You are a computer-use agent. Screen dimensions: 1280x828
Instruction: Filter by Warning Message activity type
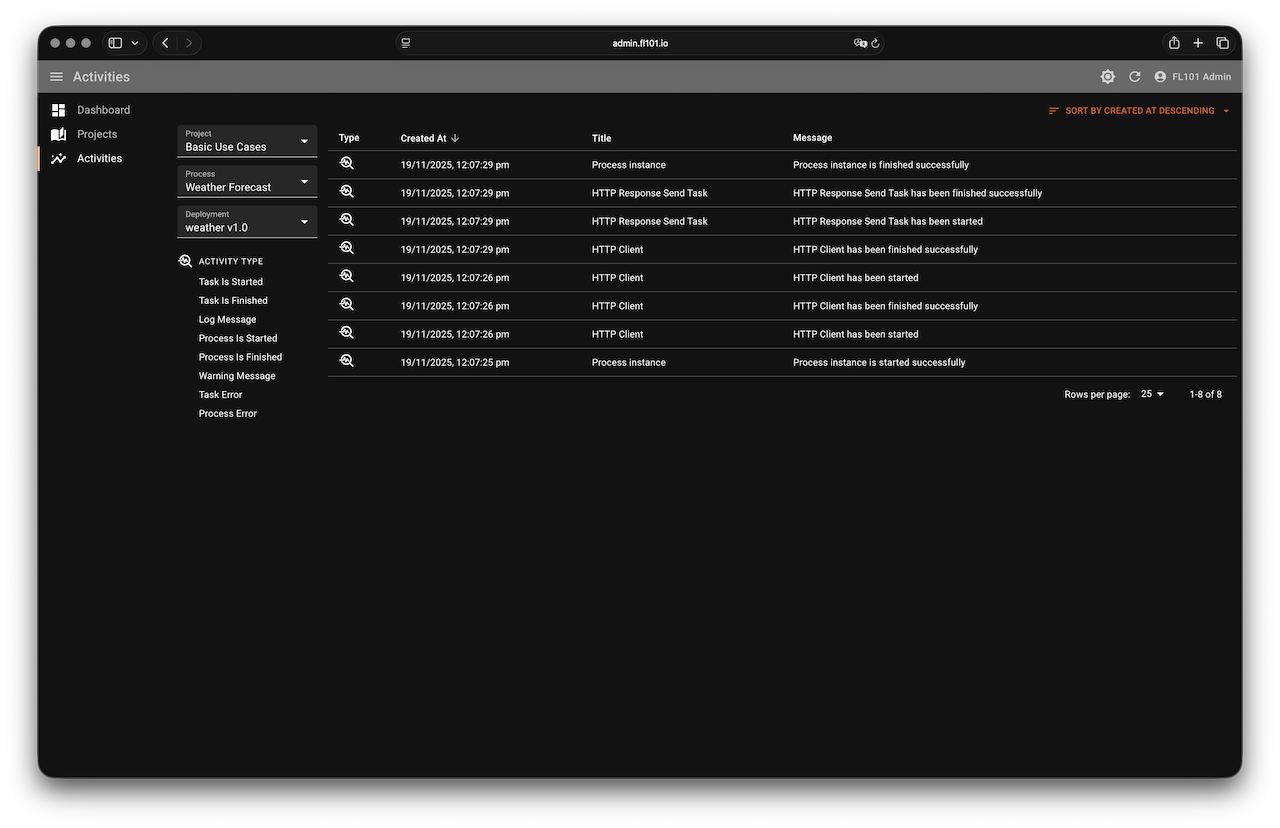click(x=236, y=376)
